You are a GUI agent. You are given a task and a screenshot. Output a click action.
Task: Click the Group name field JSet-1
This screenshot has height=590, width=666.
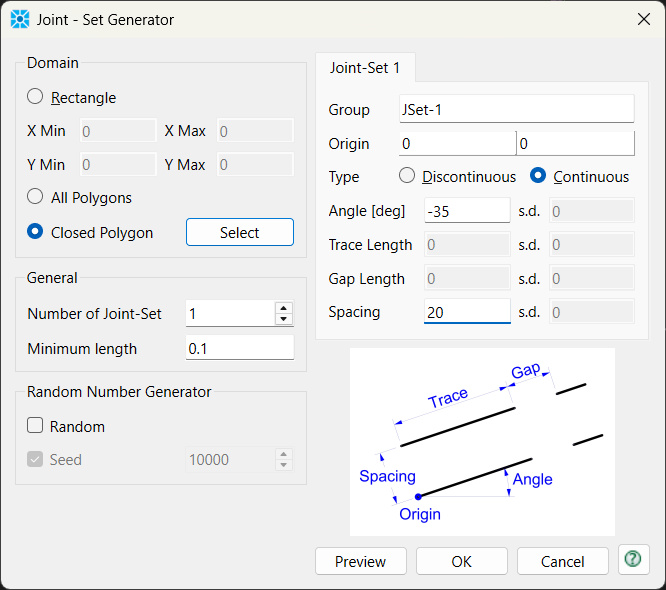[x=515, y=109]
